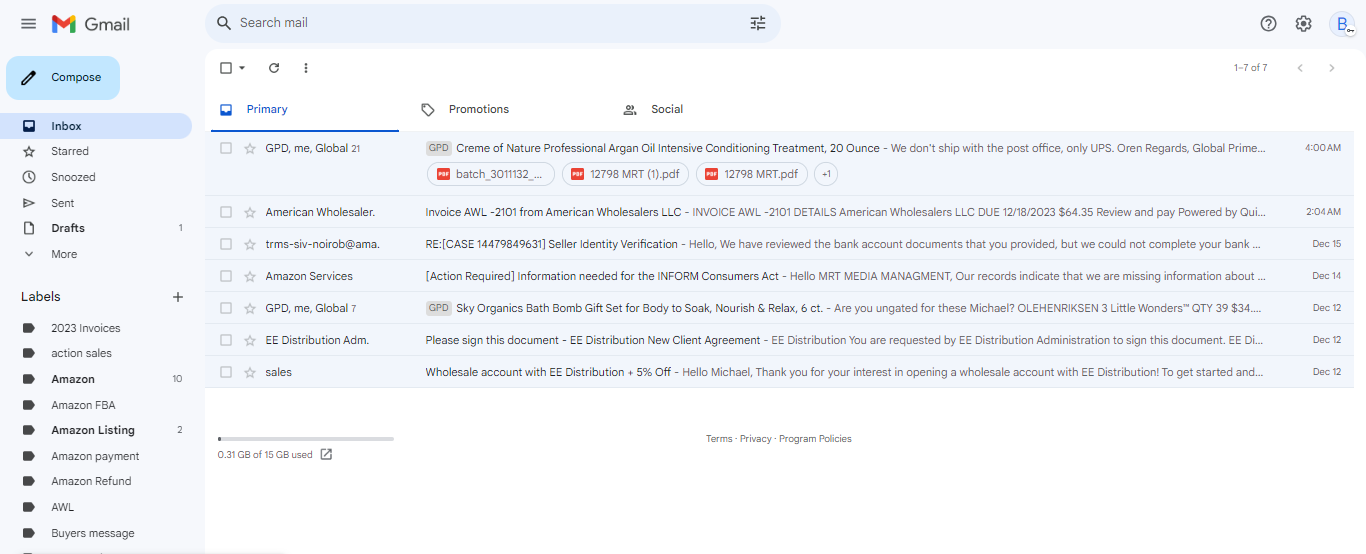Image resolution: width=1366 pixels, height=554 pixels.
Task: Star the American Wholesaler email
Action: [250, 212]
